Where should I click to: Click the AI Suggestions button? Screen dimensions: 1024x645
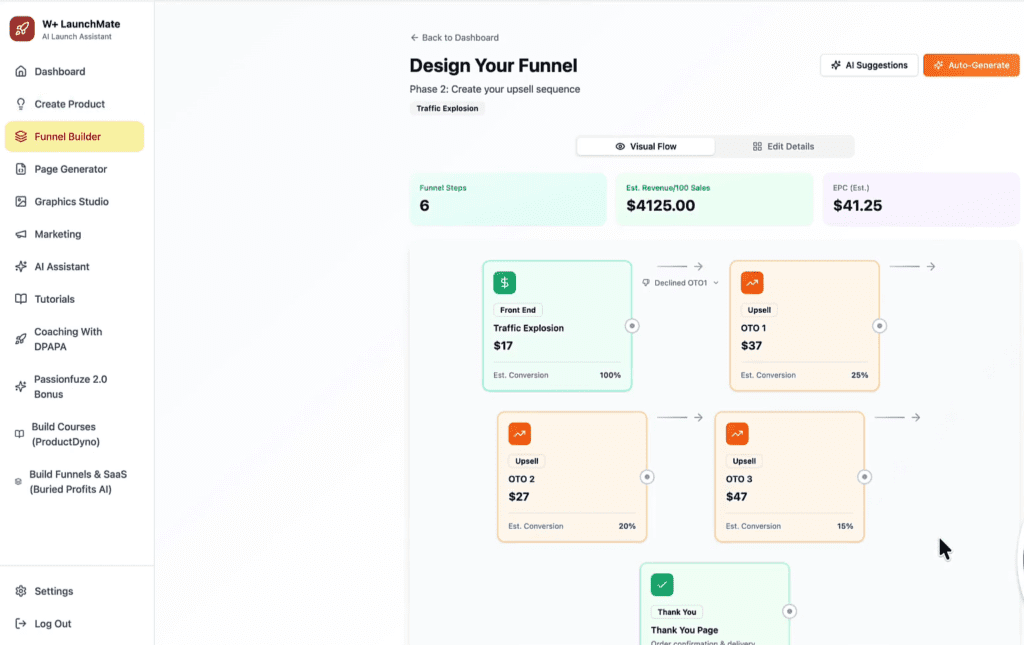click(868, 65)
